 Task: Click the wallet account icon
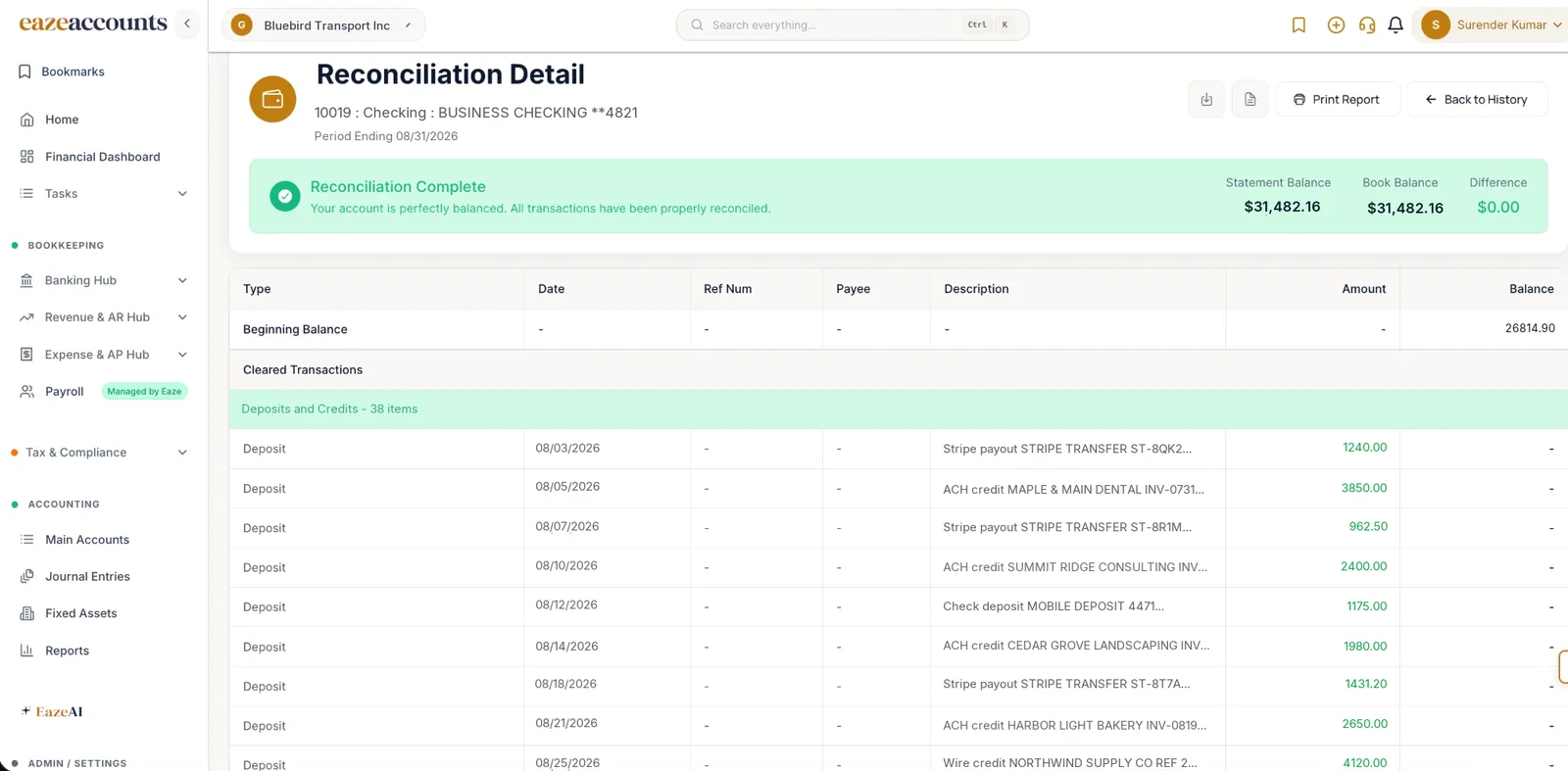(x=272, y=99)
